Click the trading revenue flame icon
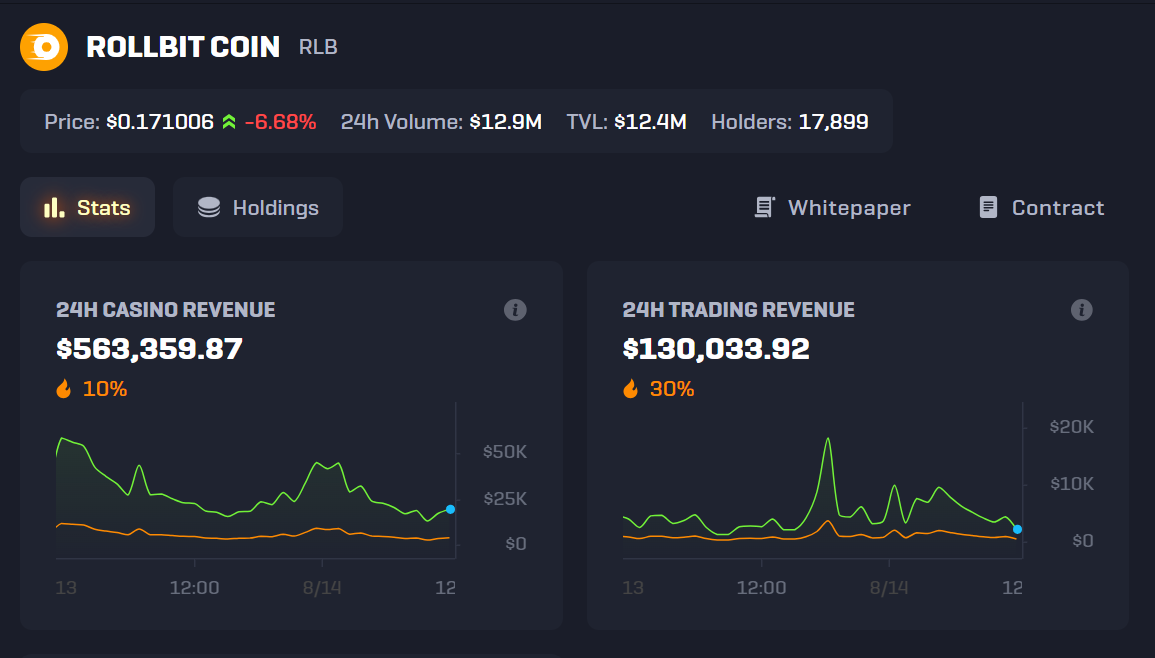The image size is (1155, 658). click(x=631, y=388)
